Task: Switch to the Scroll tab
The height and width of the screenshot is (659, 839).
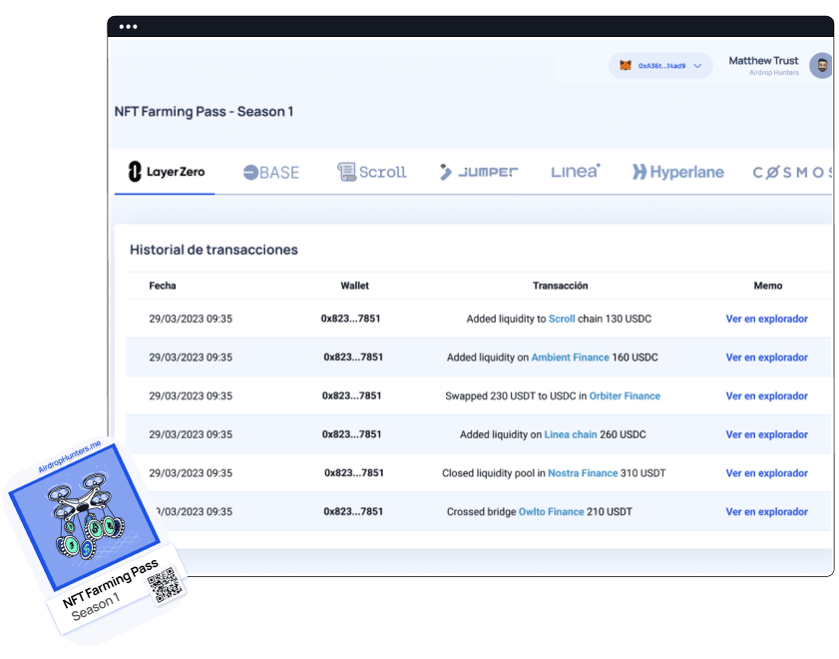Action: point(372,172)
